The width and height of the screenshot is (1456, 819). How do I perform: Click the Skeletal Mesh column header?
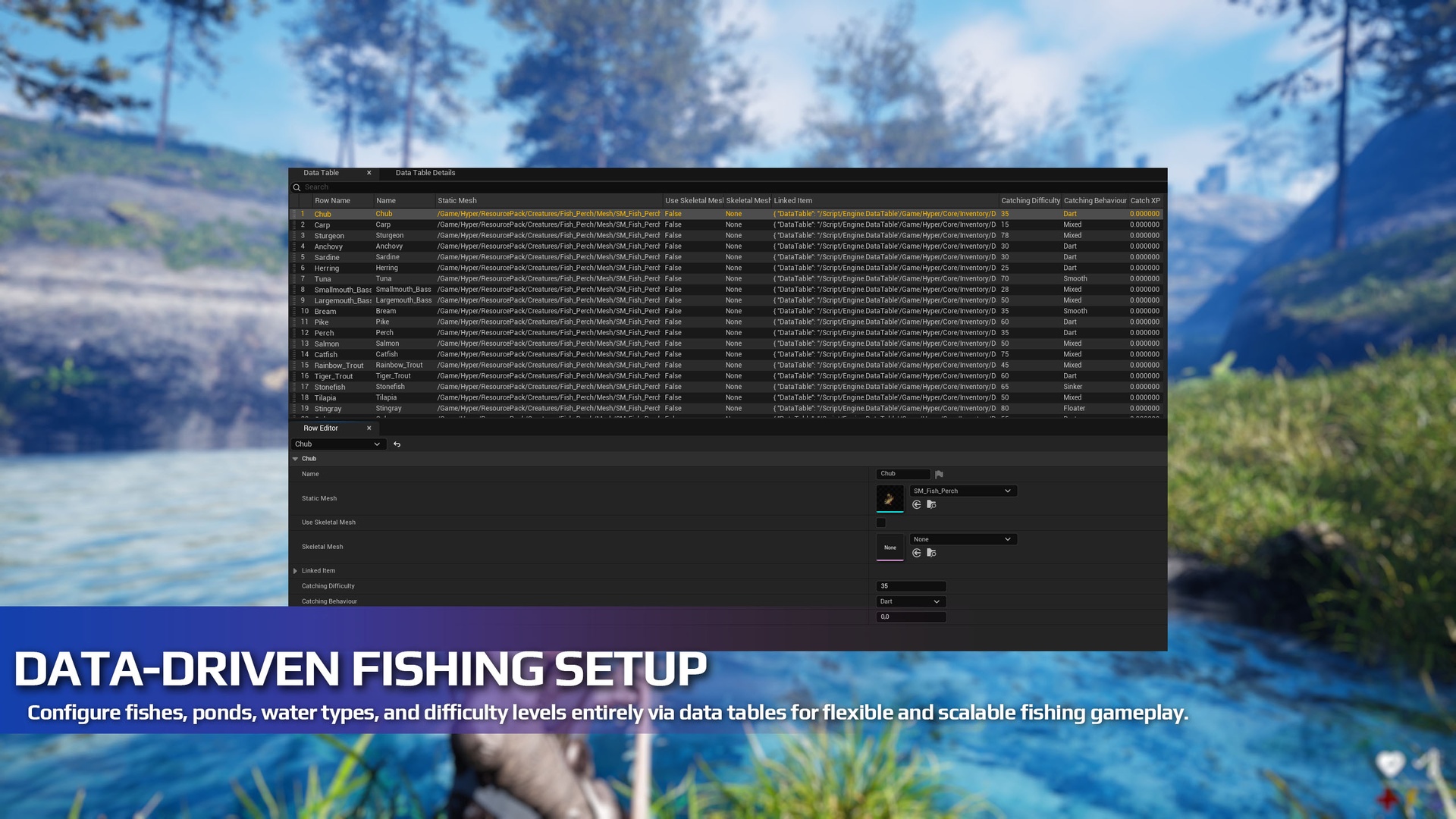748,201
